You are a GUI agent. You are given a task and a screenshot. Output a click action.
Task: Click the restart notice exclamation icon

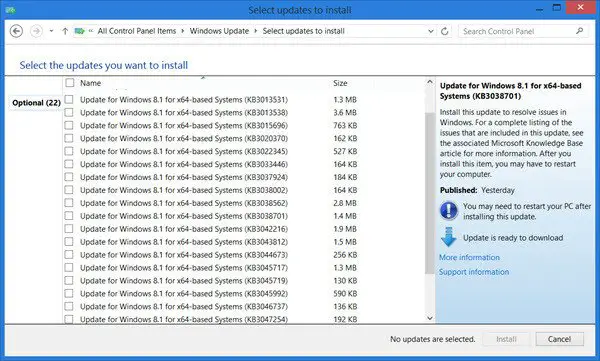pos(448,211)
